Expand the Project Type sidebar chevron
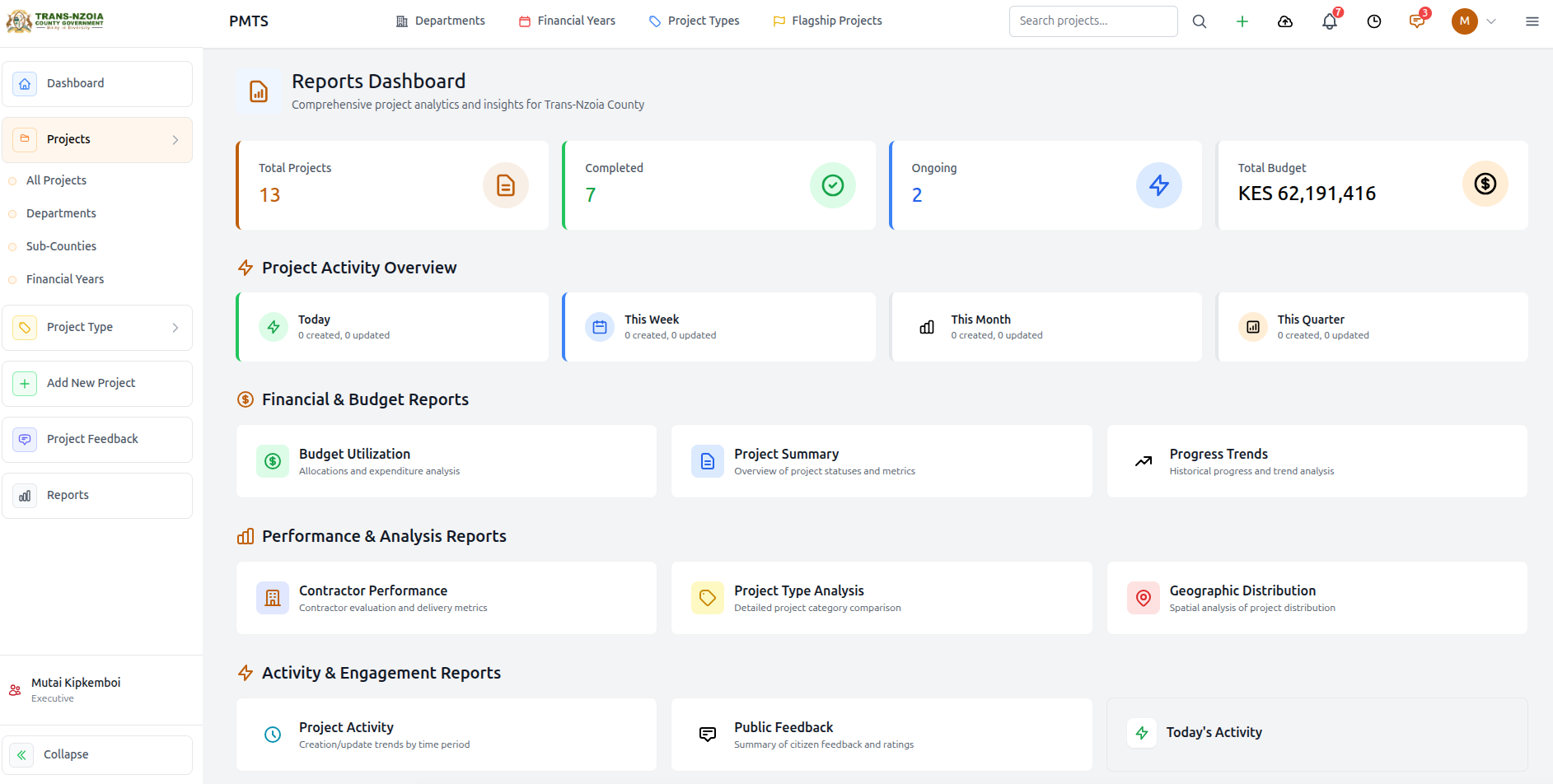This screenshot has width=1553, height=784. pos(175,328)
